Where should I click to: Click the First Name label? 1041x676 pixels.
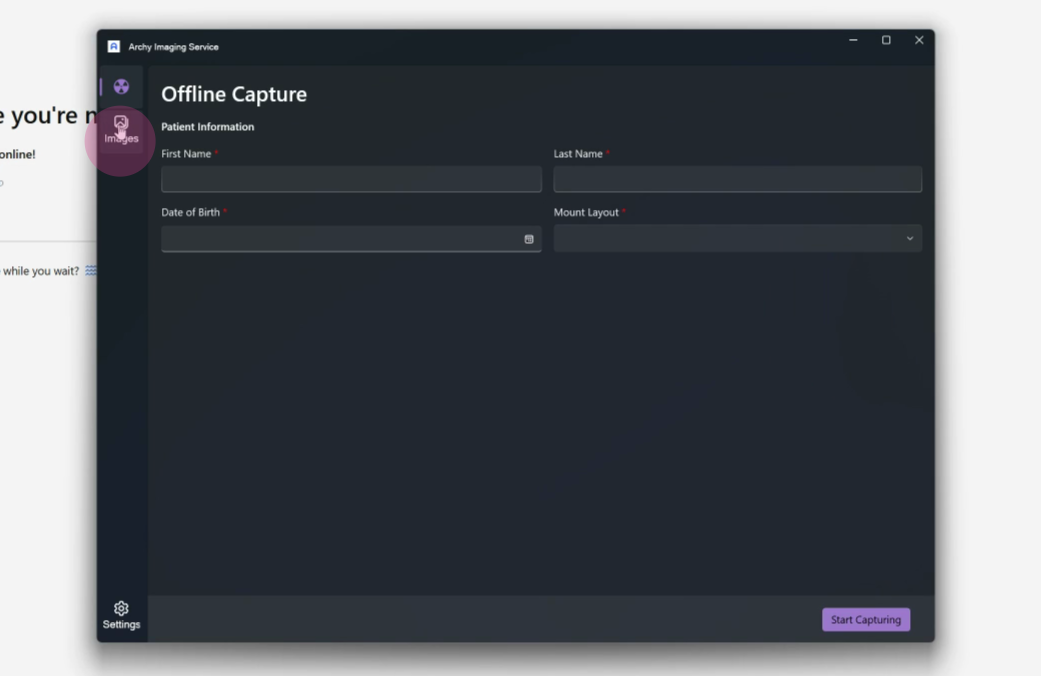tap(186, 154)
